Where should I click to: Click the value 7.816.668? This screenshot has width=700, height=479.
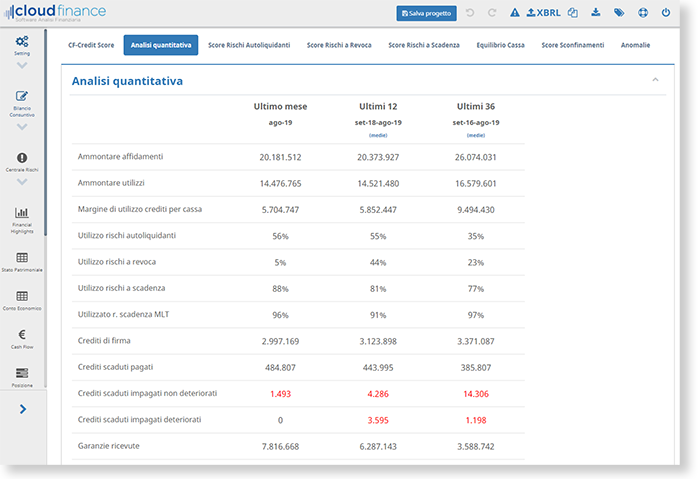click(x=280, y=447)
